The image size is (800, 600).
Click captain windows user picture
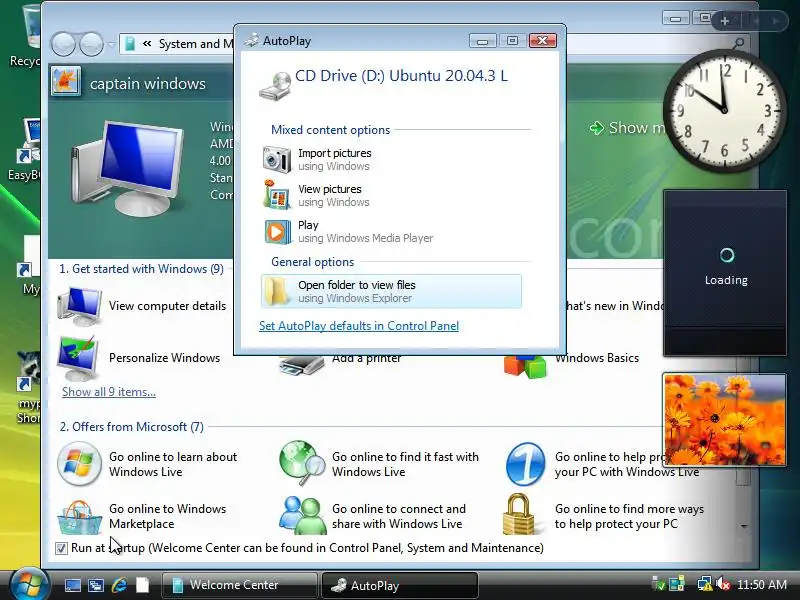pyautogui.click(x=66, y=82)
